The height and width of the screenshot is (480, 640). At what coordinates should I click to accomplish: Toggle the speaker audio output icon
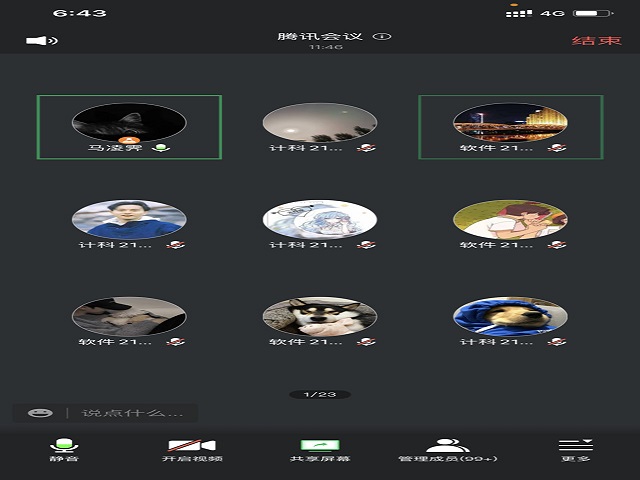point(41,41)
